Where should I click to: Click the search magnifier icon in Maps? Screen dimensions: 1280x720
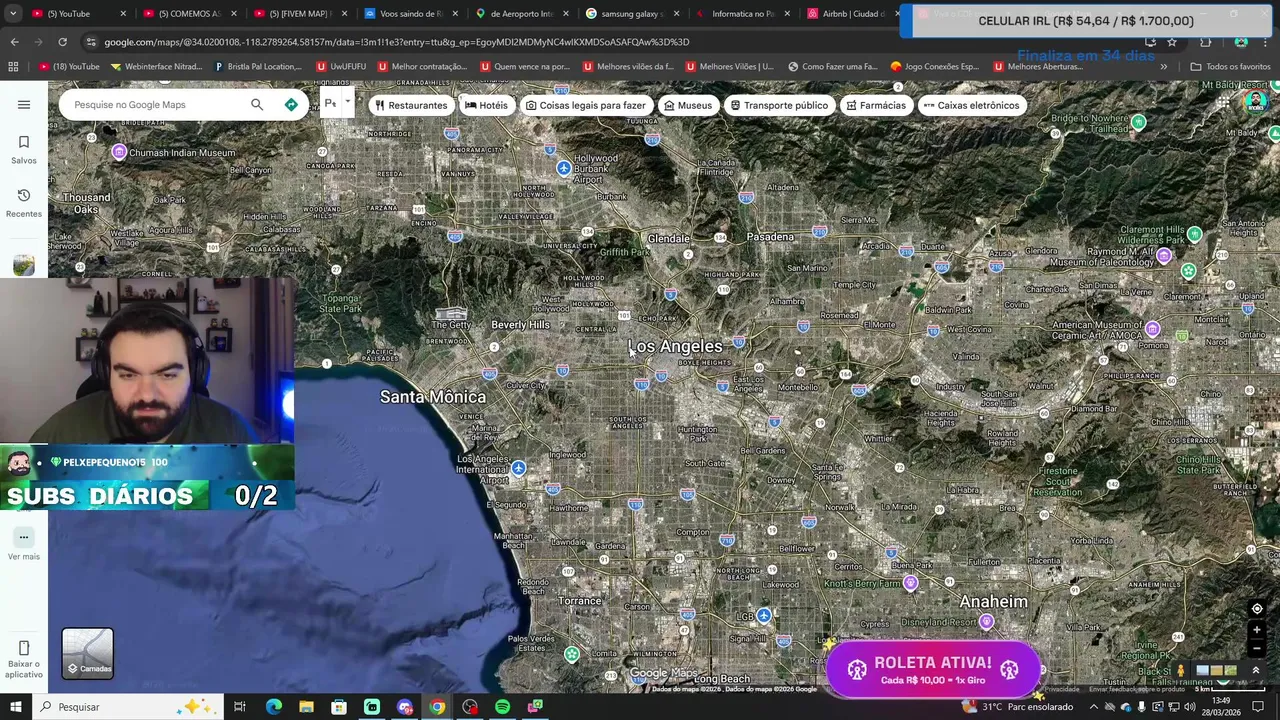(x=257, y=104)
